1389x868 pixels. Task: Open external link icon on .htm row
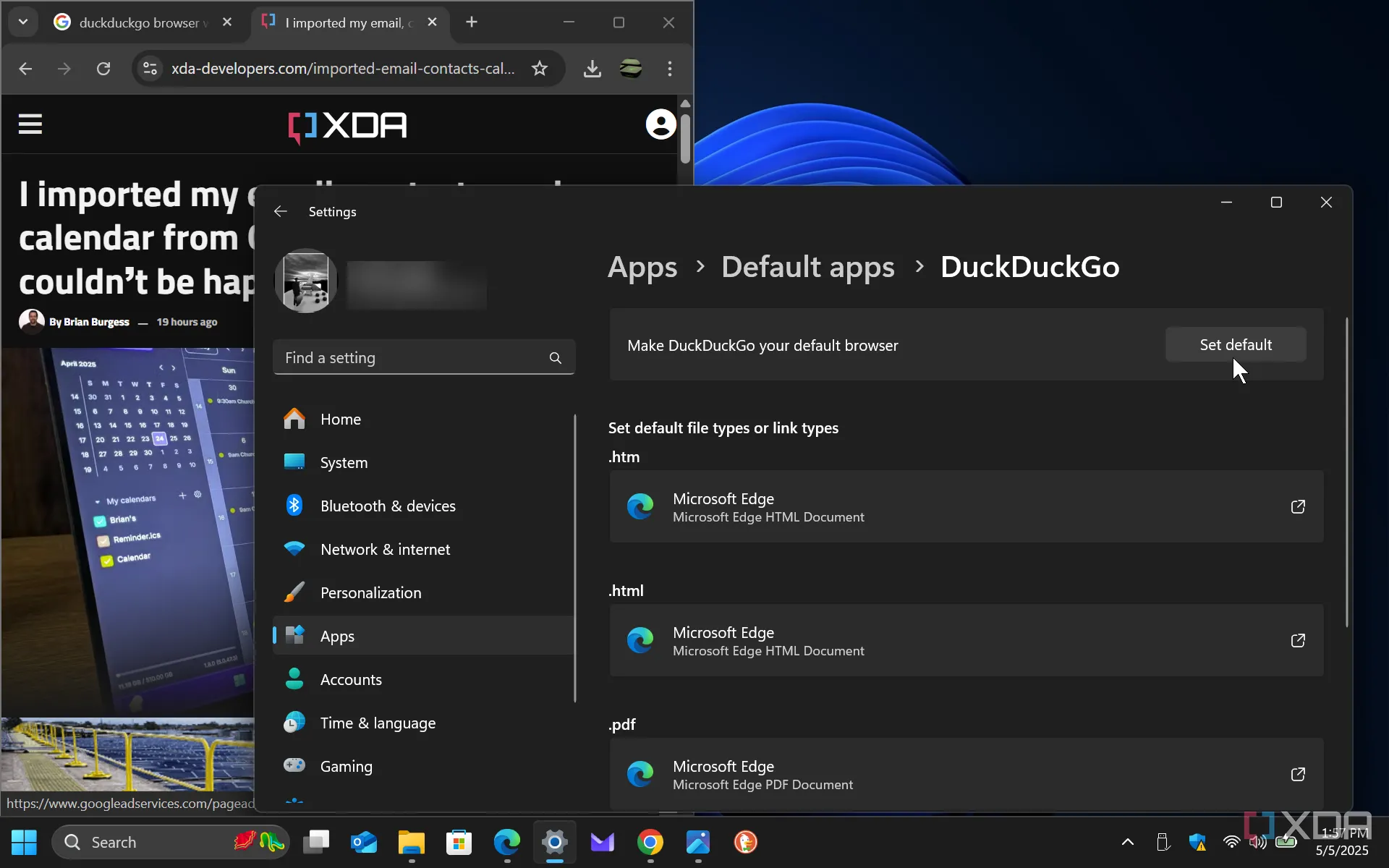(x=1298, y=506)
